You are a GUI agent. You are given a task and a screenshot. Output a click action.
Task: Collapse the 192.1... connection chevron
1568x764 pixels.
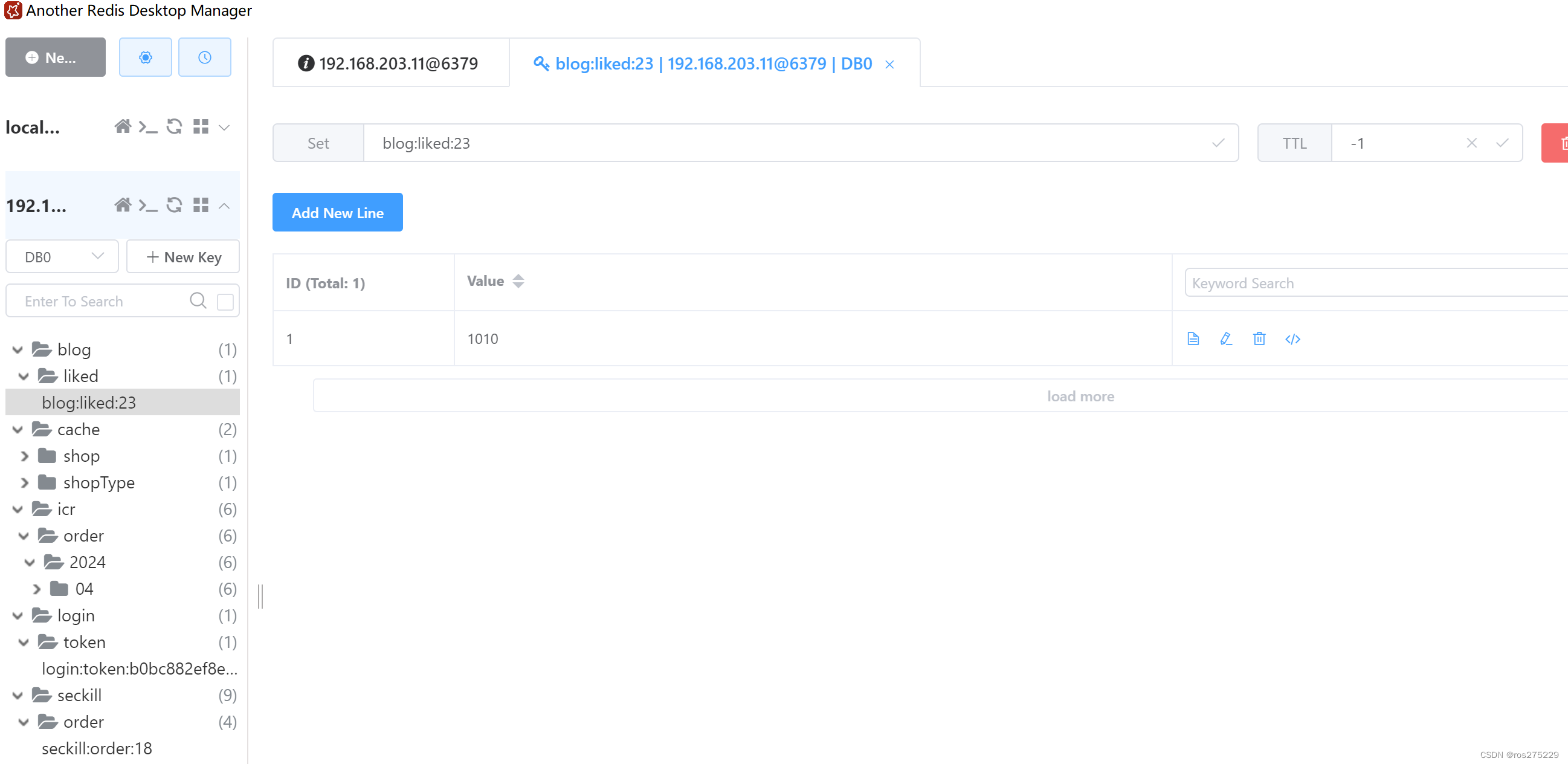[x=224, y=206]
